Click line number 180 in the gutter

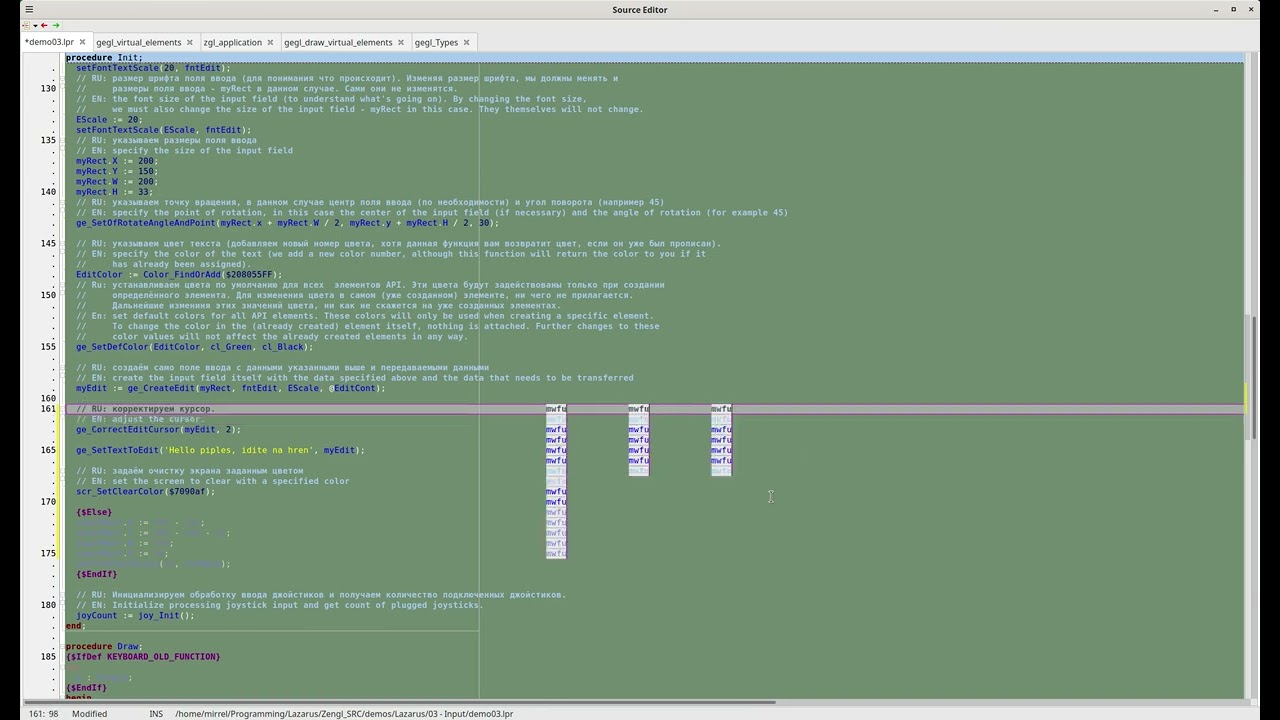tap(48, 604)
